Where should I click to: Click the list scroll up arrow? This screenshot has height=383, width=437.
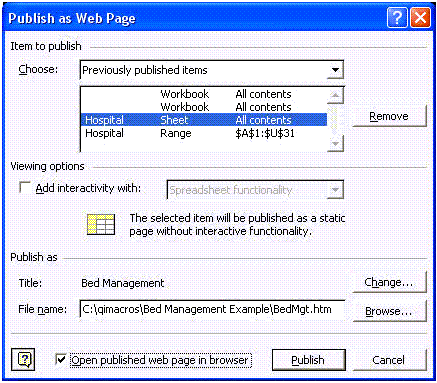pos(335,95)
